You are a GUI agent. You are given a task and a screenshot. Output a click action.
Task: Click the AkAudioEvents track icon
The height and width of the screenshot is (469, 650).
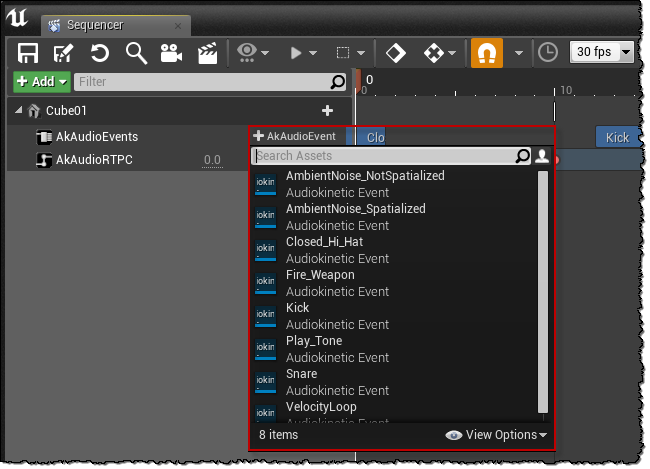pyautogui.click(x=44, y=137)
